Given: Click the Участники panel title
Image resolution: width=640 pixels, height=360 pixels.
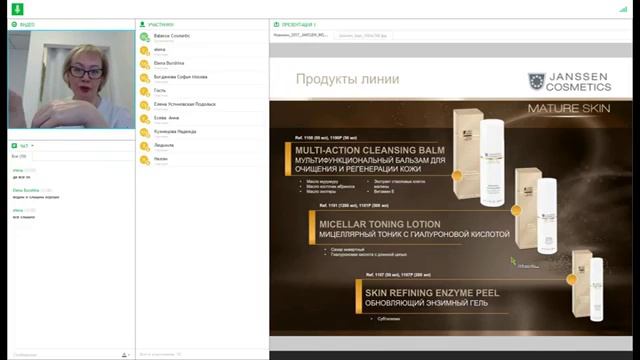Looking at the screenshot, I should click(x=160, y=24).
